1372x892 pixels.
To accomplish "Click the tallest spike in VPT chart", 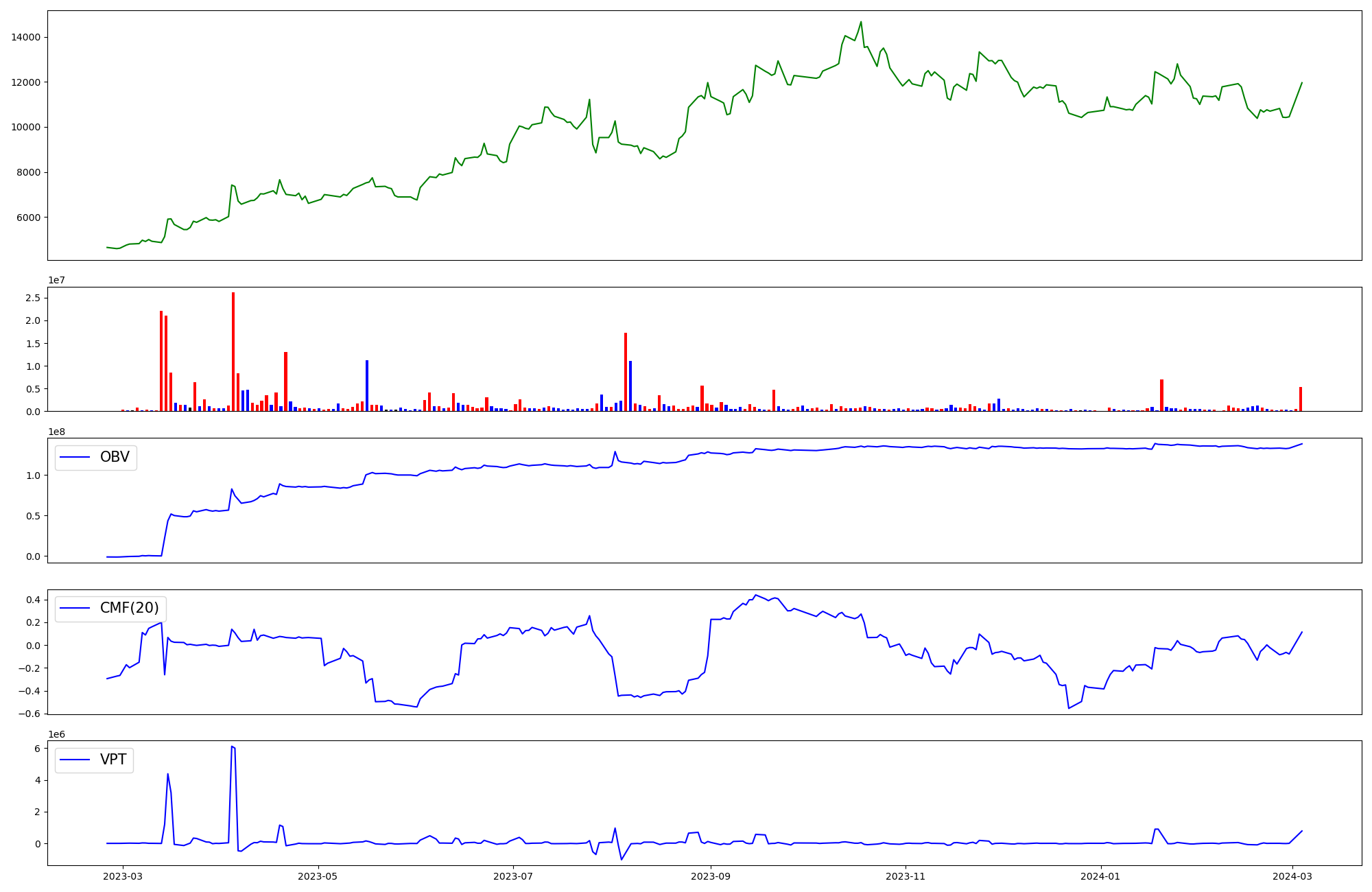I will 233,747.
